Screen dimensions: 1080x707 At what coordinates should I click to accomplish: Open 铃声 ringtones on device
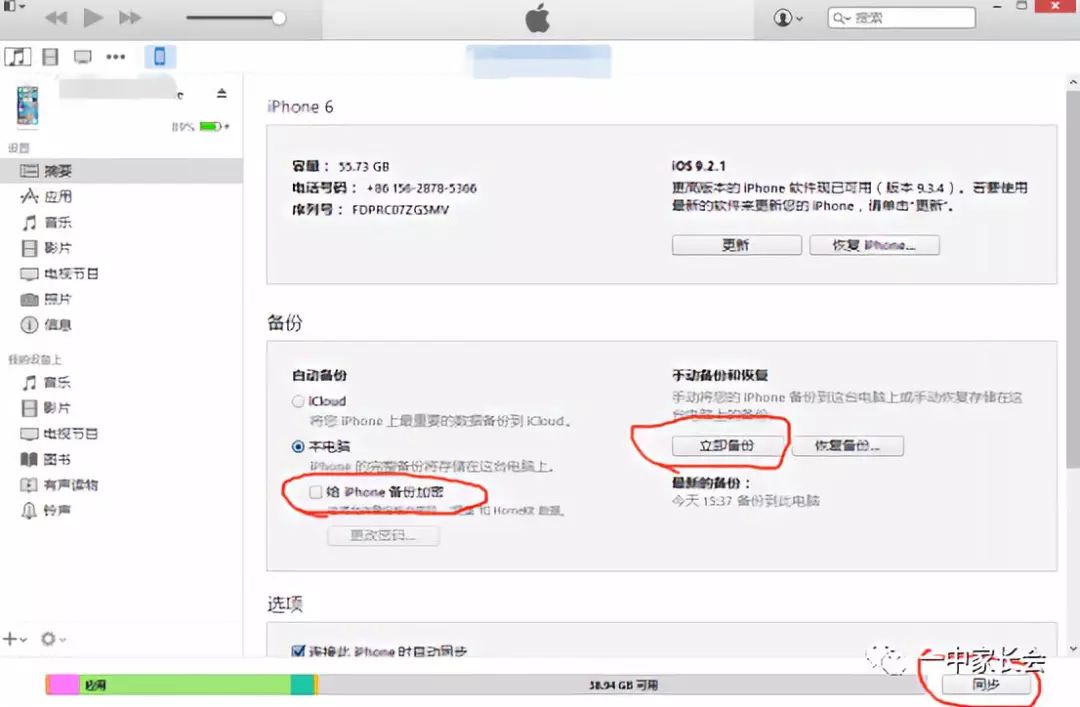tap(47, 511)
